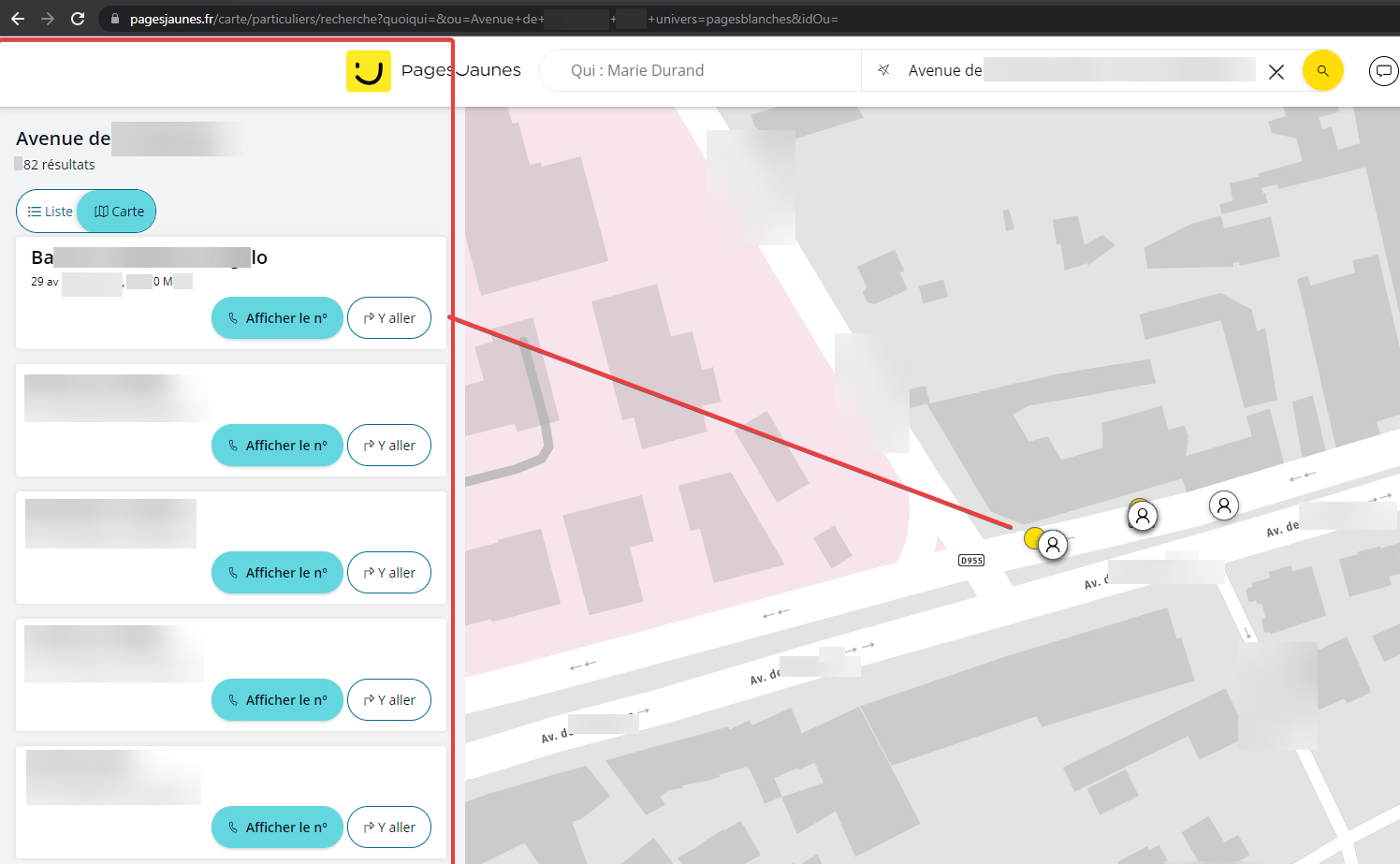1400x864 pixels.
Task: Reload the page with the refresh icon
Action: pyautogui.click(x=78, y=19)
